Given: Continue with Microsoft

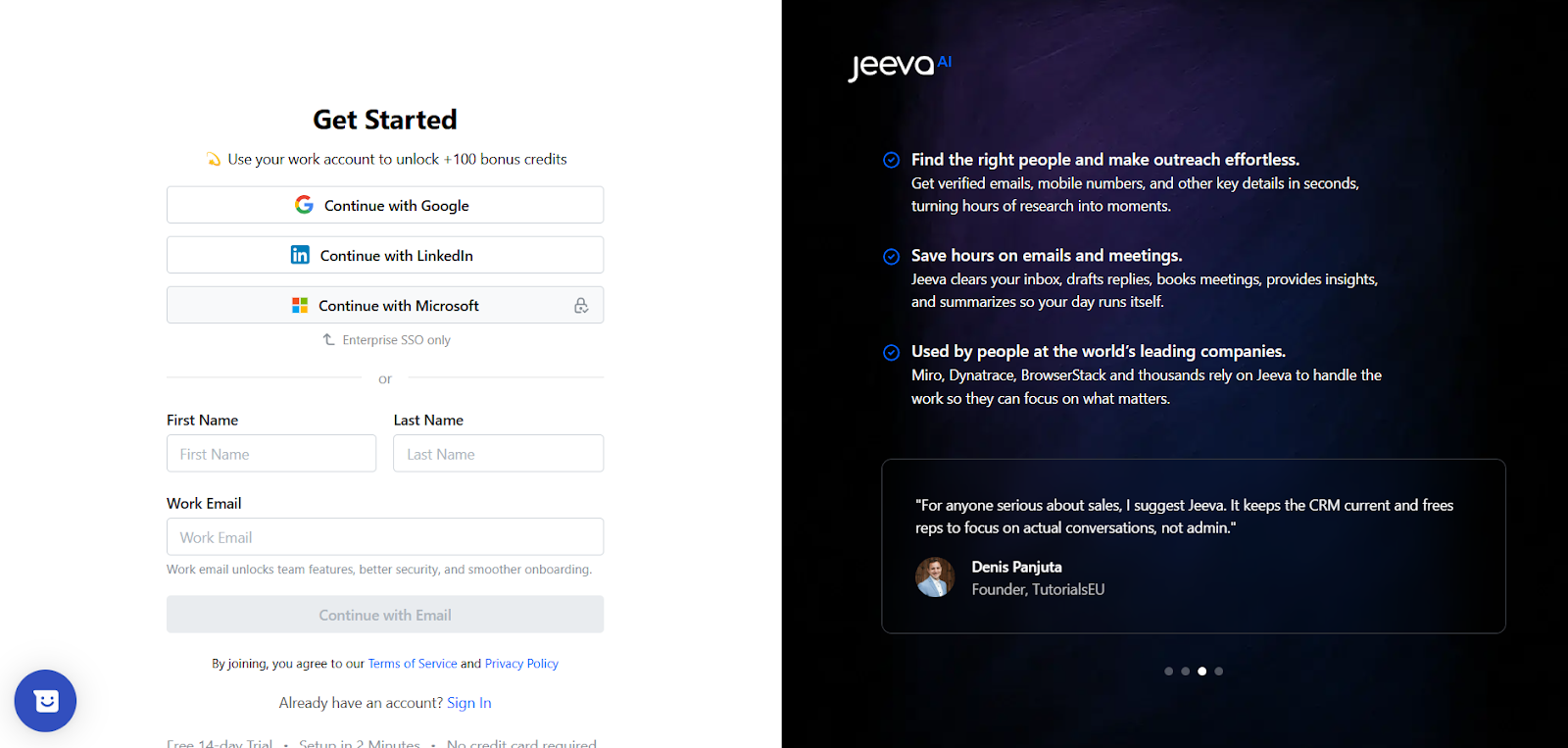Looking at the screenshot, I should 384,305.
